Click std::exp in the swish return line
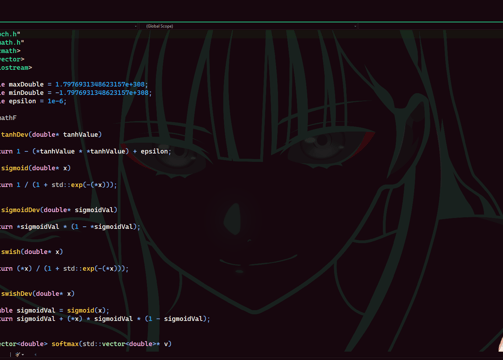 point(79,268)
